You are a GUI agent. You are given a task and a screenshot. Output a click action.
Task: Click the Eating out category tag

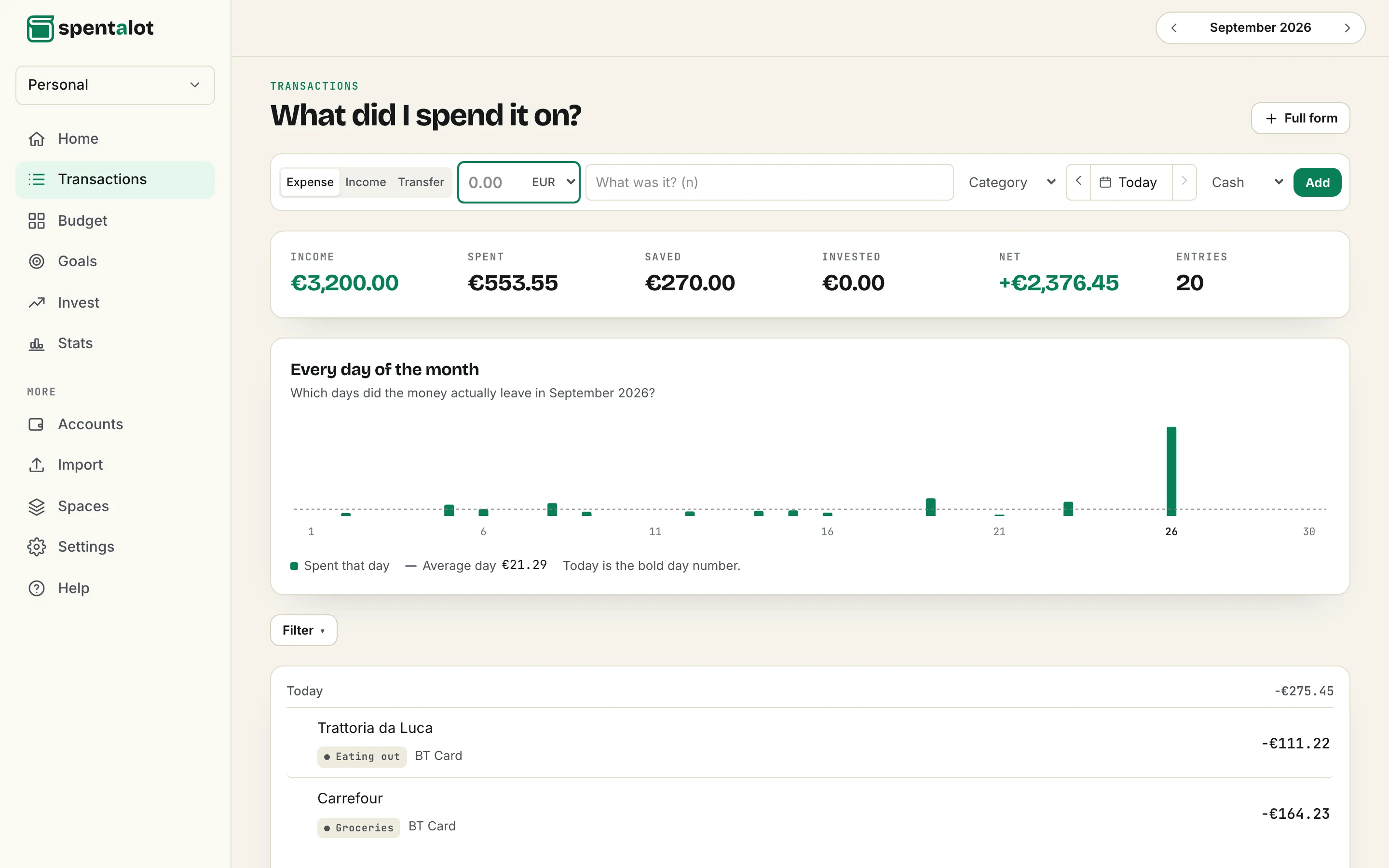(362, 757)
